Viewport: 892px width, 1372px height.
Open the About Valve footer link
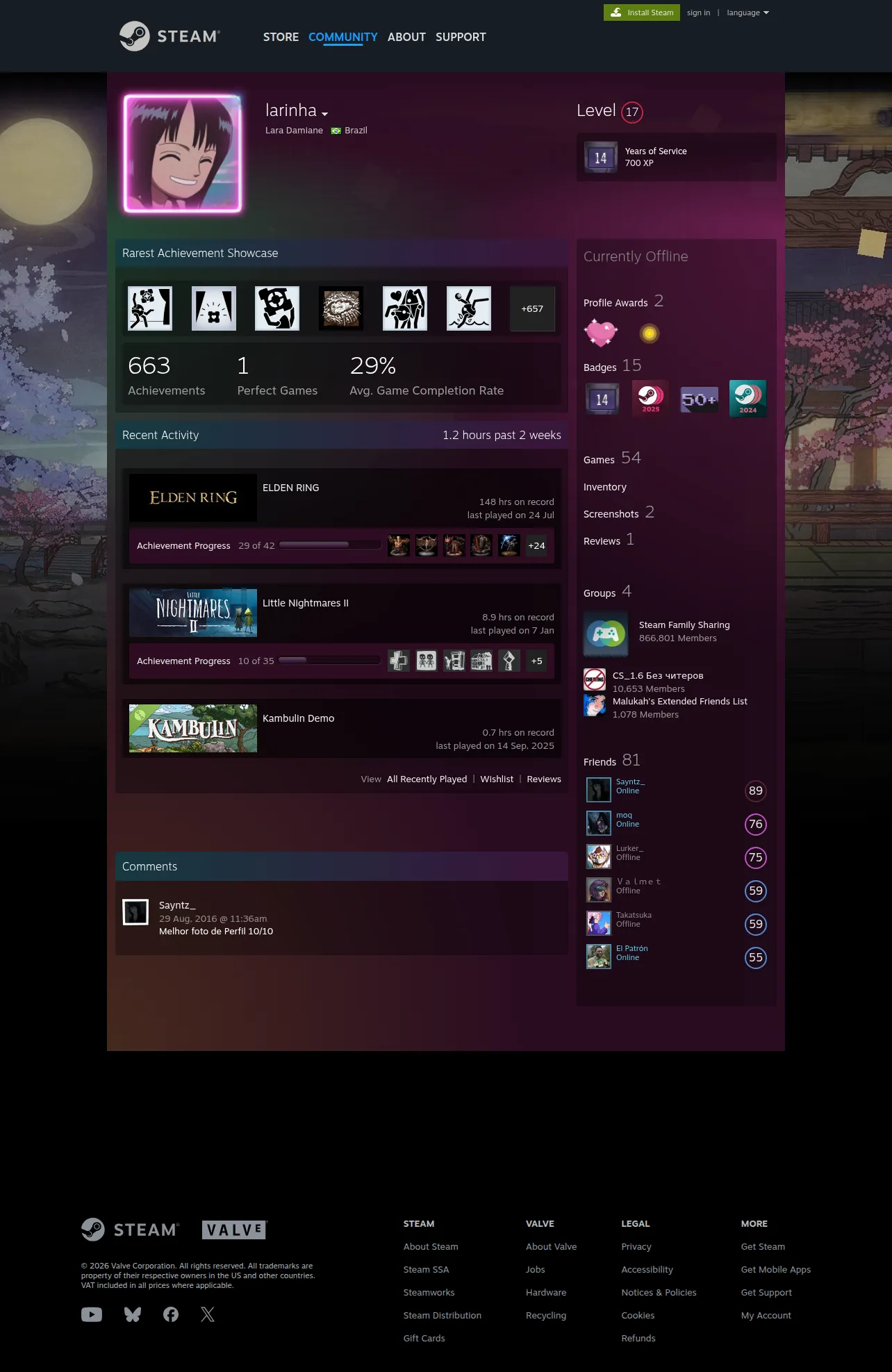552,1246
